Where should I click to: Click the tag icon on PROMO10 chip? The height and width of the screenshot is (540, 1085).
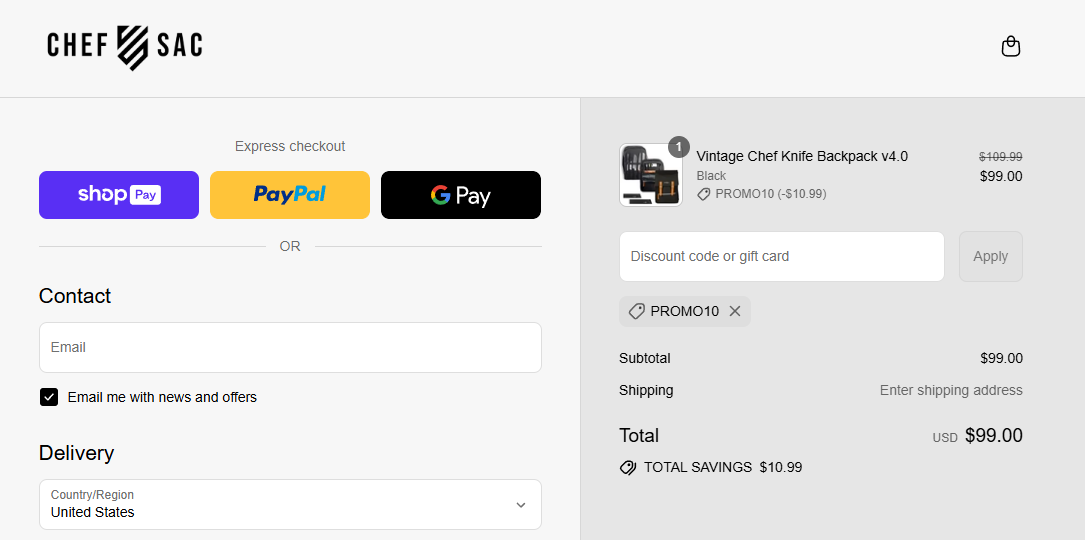pyautogui.click(x=637, y=312)
